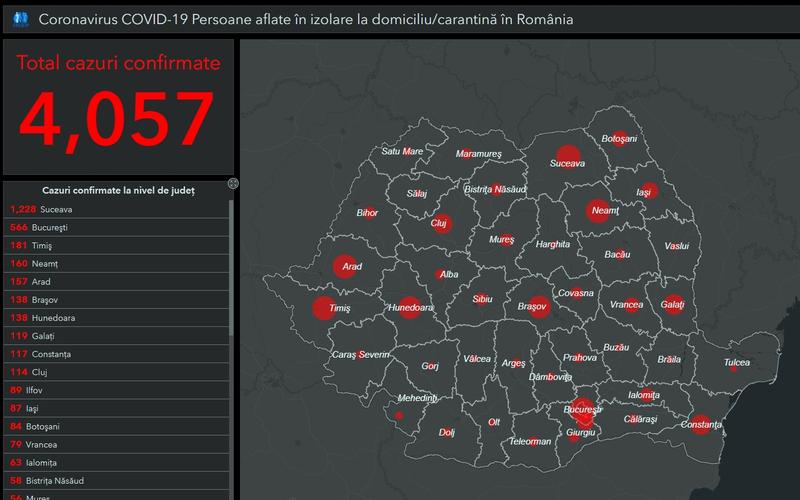Click the Hunedoara red marker on map

click(x=410, y=308)
